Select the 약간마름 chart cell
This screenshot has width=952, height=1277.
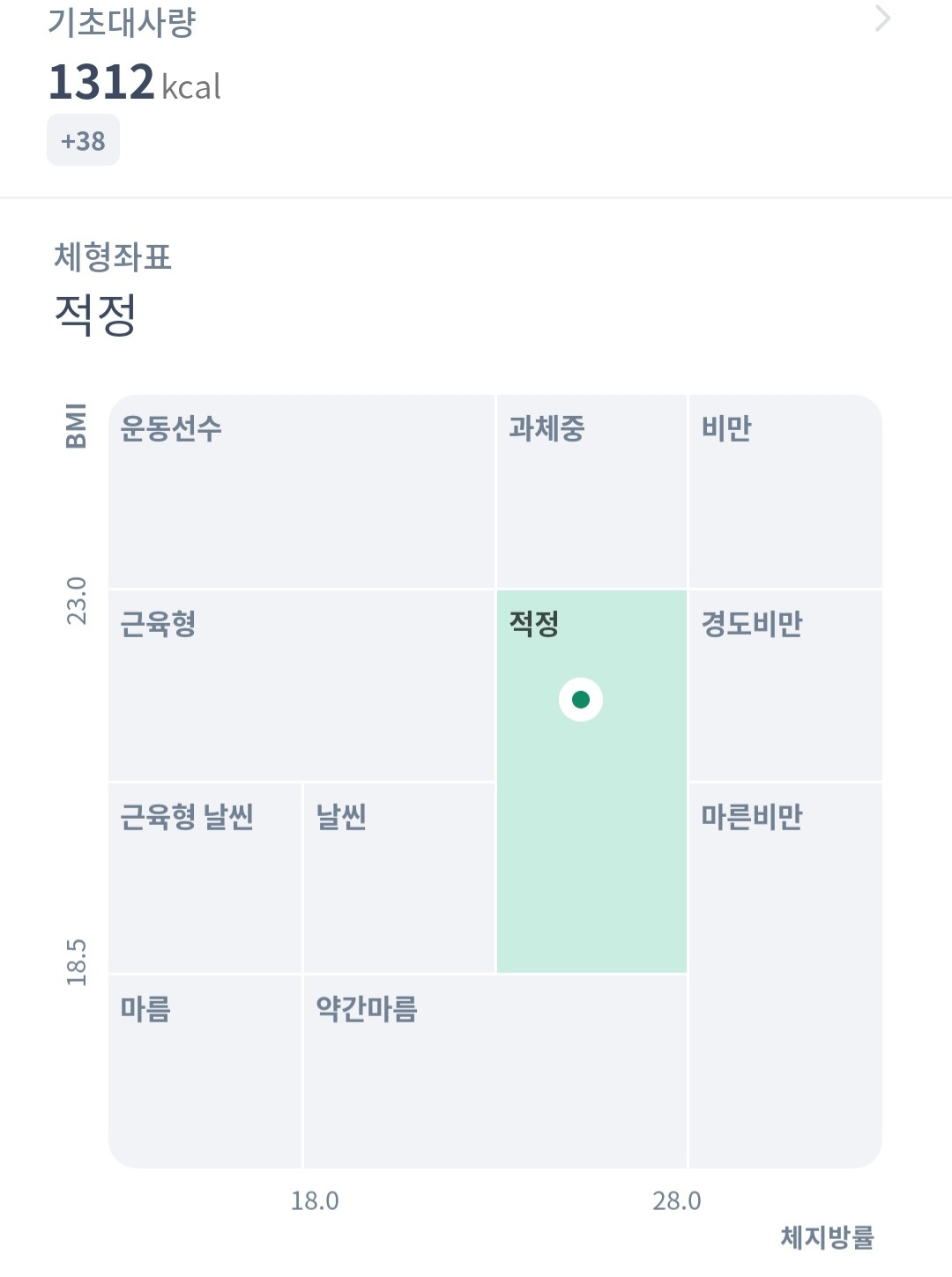pyautogui.click(x=495, y=1072)
